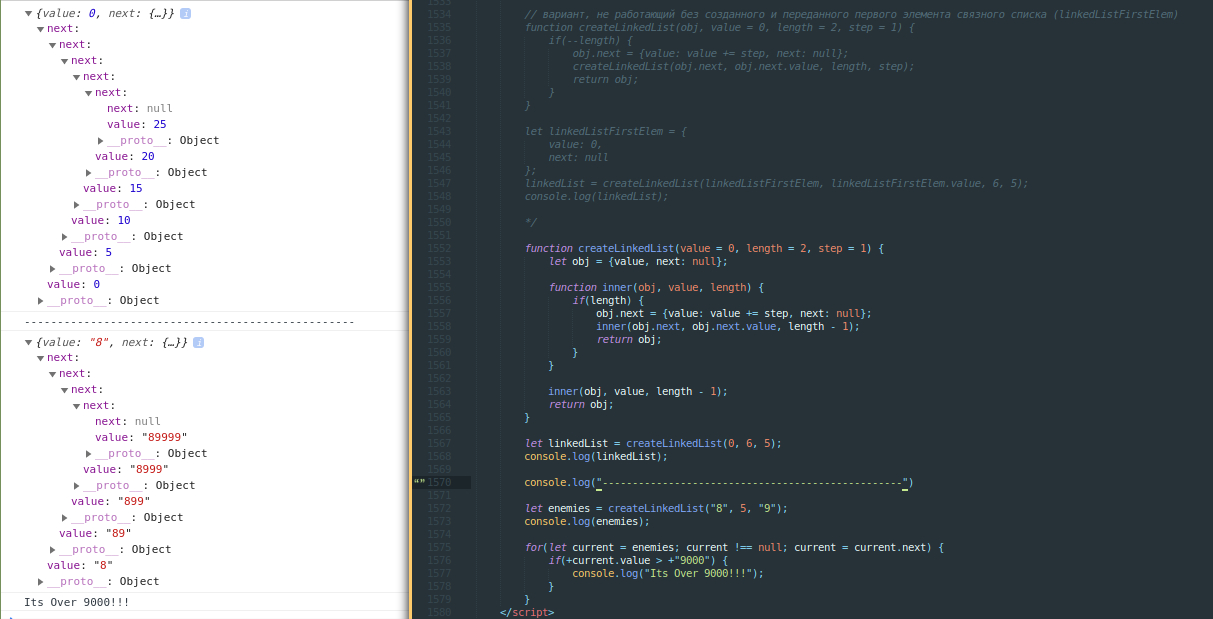Expand the __proto__ entry below value: "899"
The width and height of the screenshot is (1213, 619).
pyautogui.click(x=65, y=518)
